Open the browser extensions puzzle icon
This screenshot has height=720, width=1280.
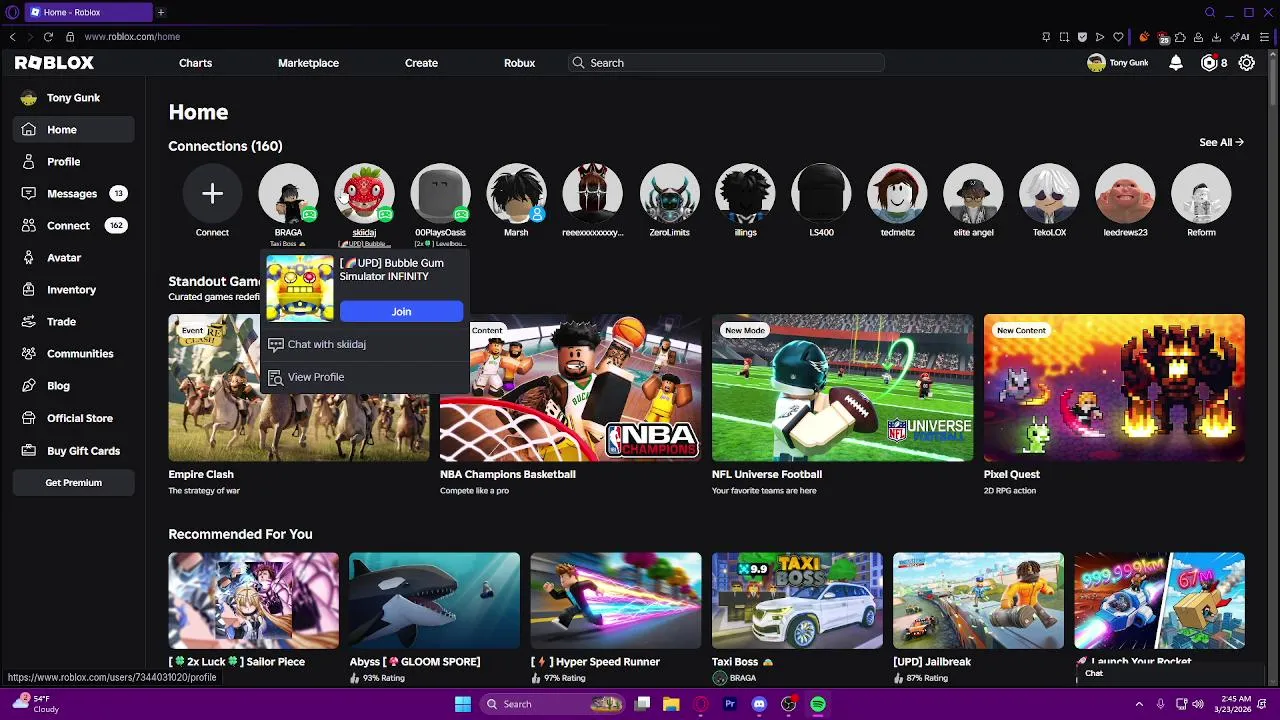pos(1180,37)
